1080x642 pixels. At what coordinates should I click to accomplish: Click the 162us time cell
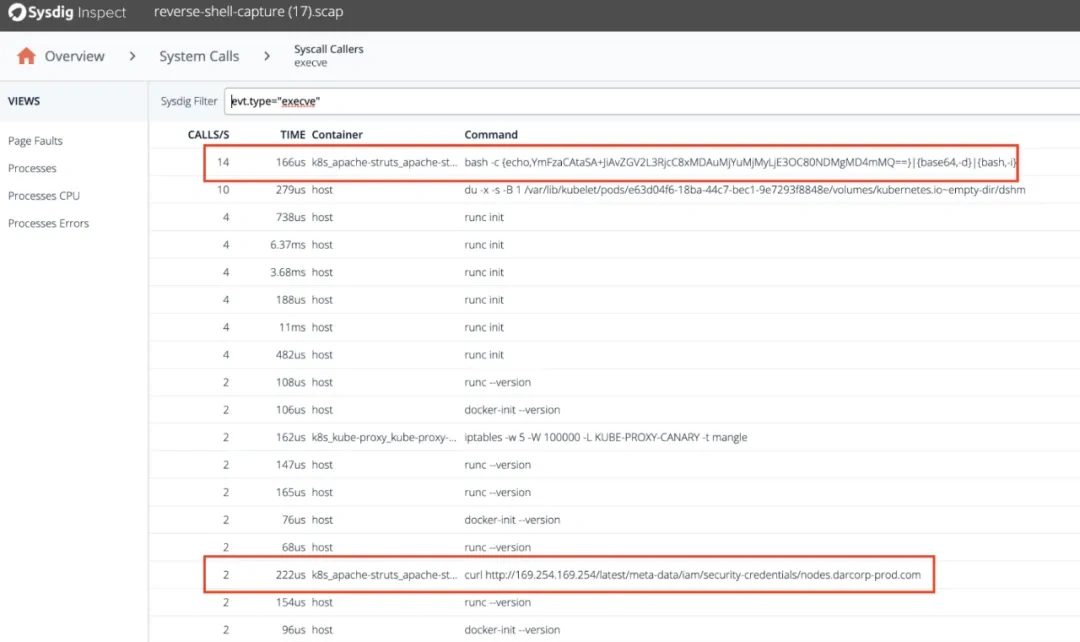(x=291, y=437)
